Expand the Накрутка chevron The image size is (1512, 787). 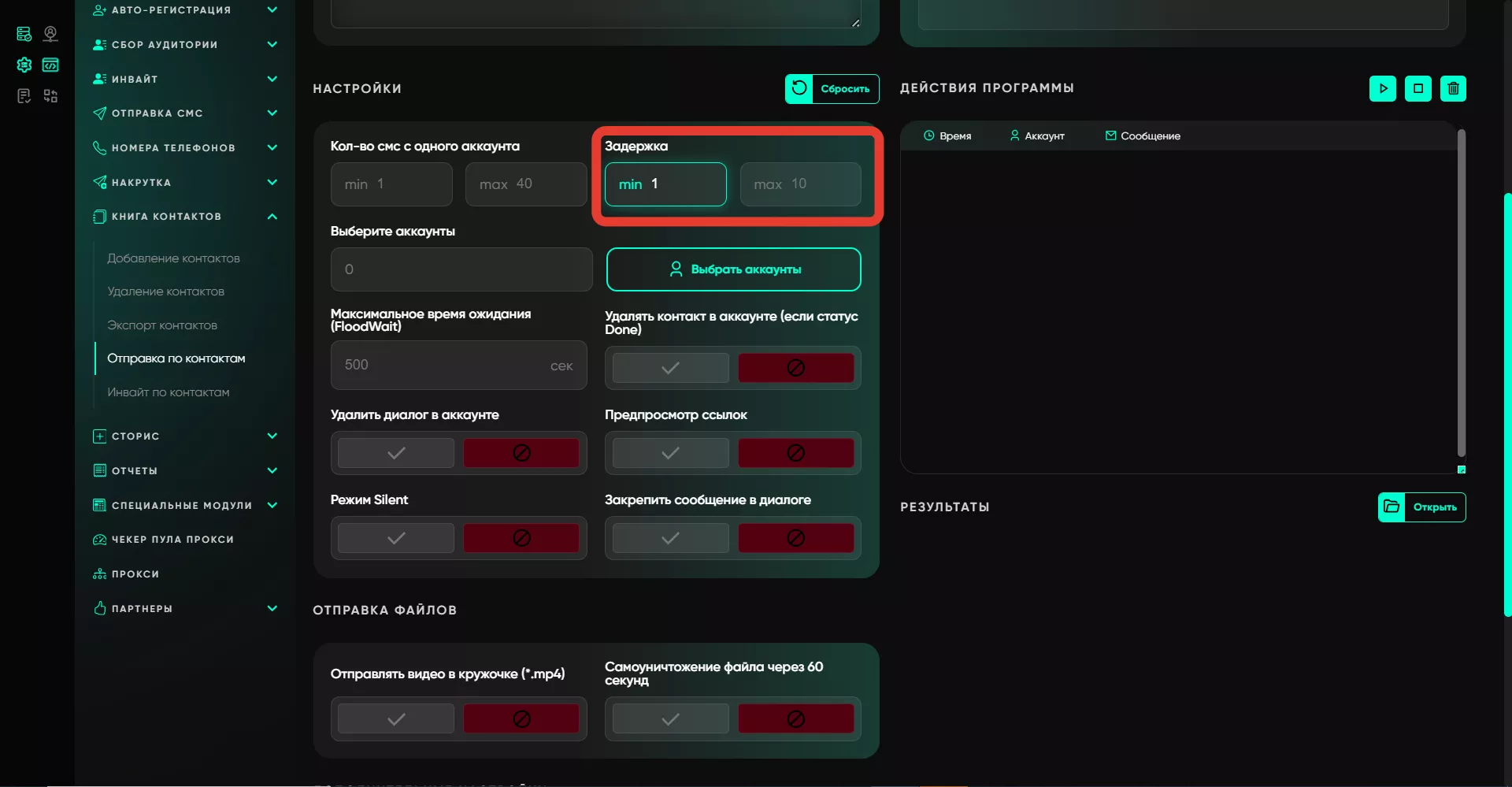(272, 182)
